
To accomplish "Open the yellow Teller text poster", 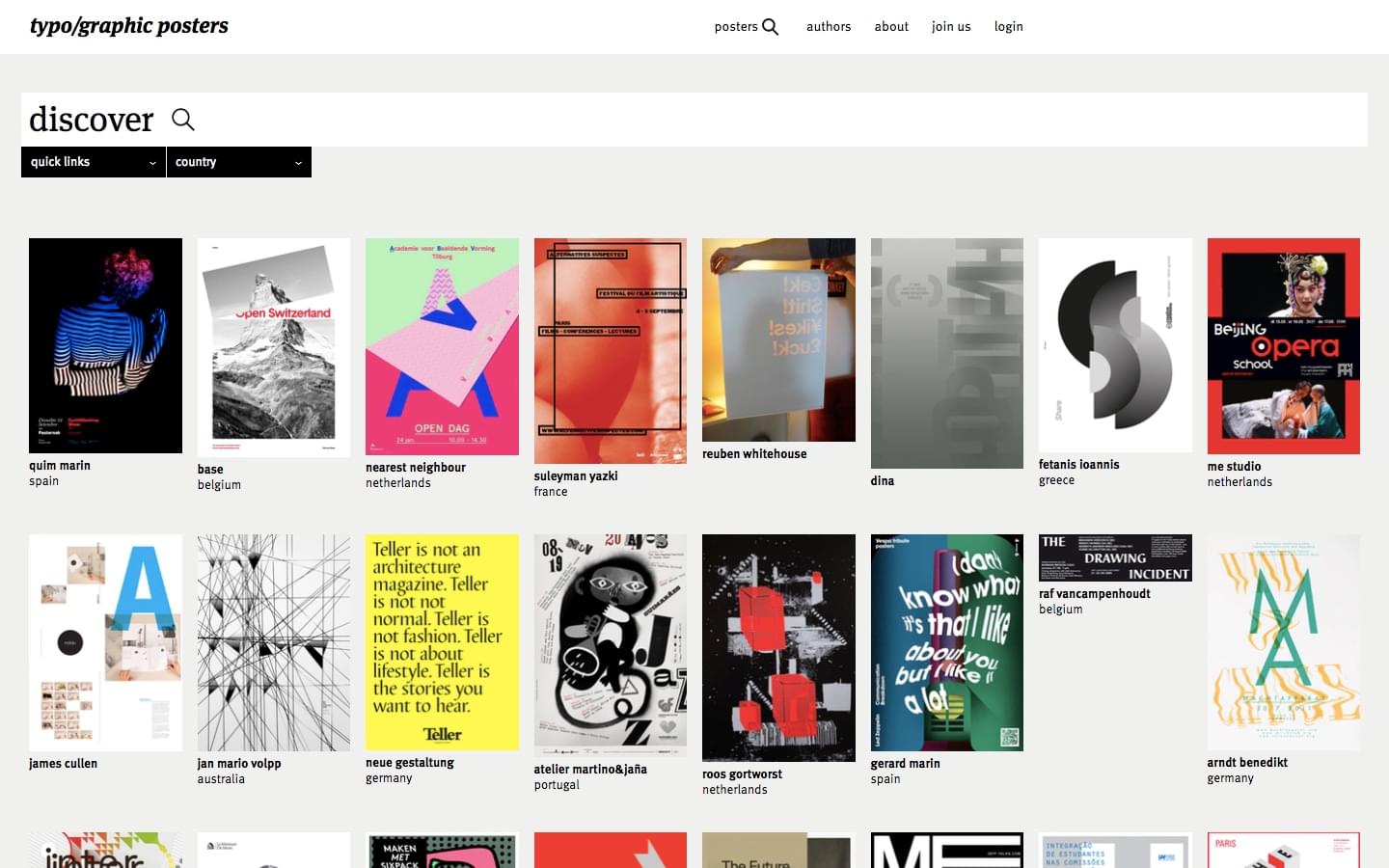I will click(442, 642).
